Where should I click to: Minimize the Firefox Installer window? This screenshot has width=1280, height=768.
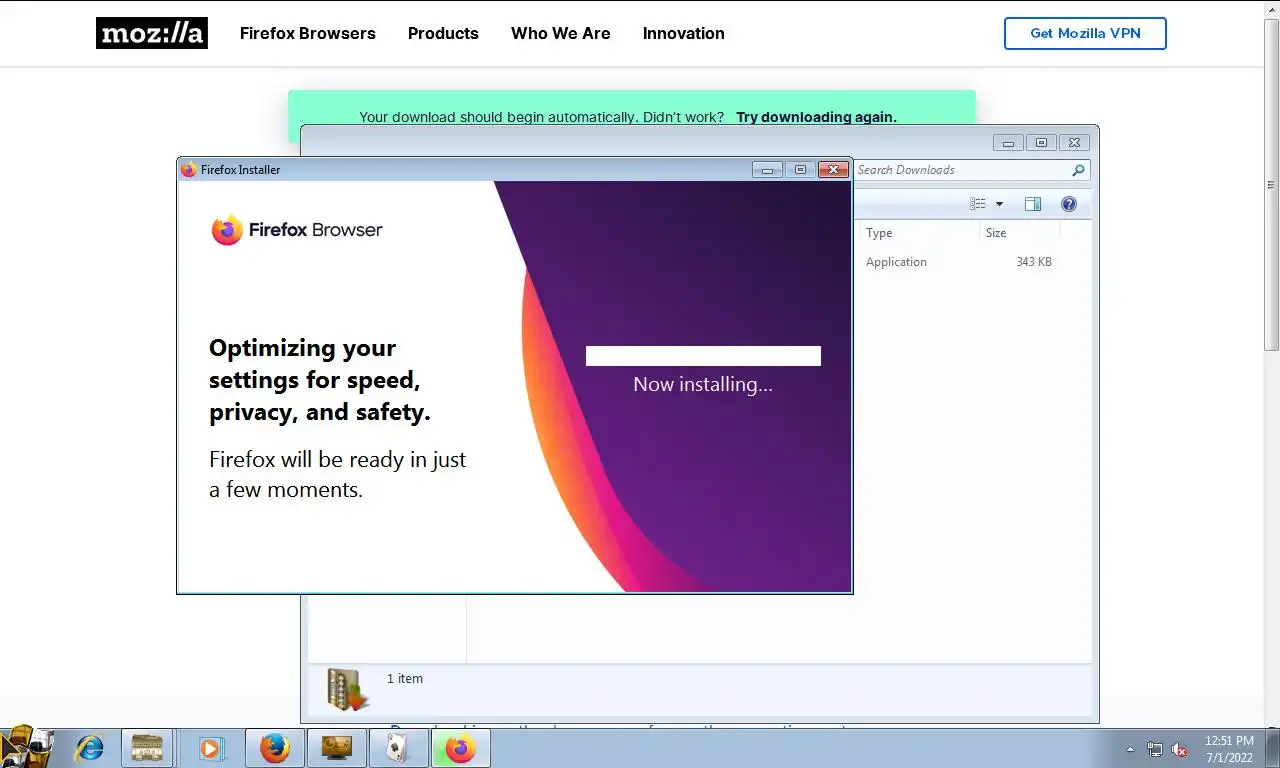pyautogui.click(x=768, y=170)
